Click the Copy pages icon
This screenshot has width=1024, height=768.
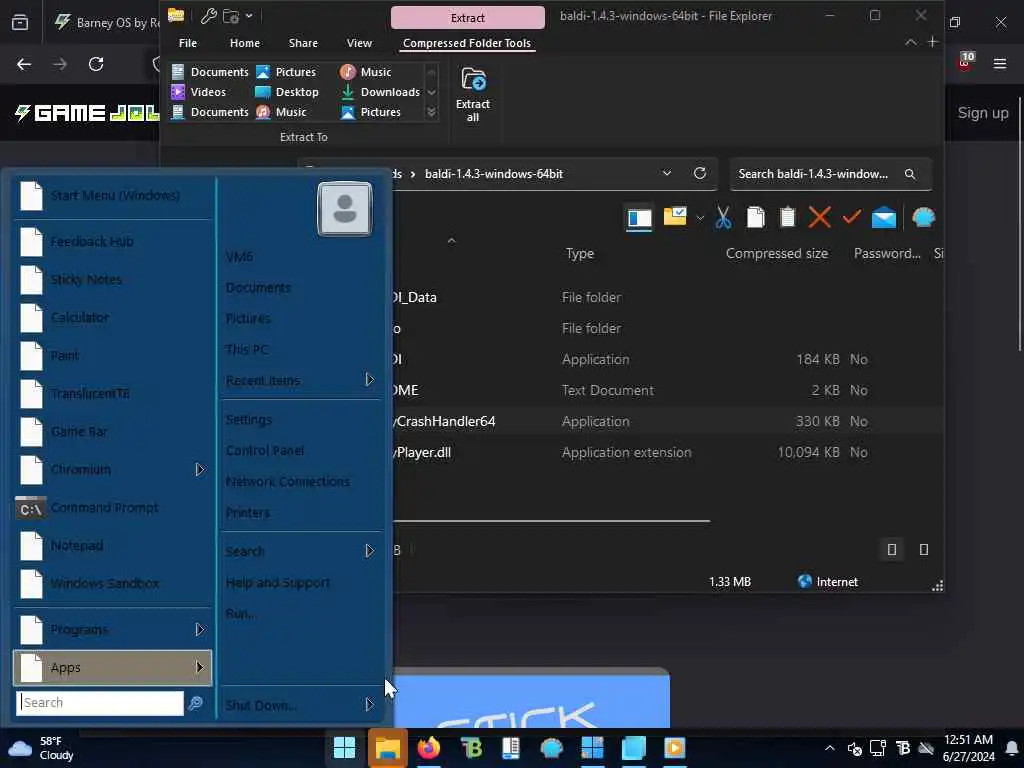[756, 217]
